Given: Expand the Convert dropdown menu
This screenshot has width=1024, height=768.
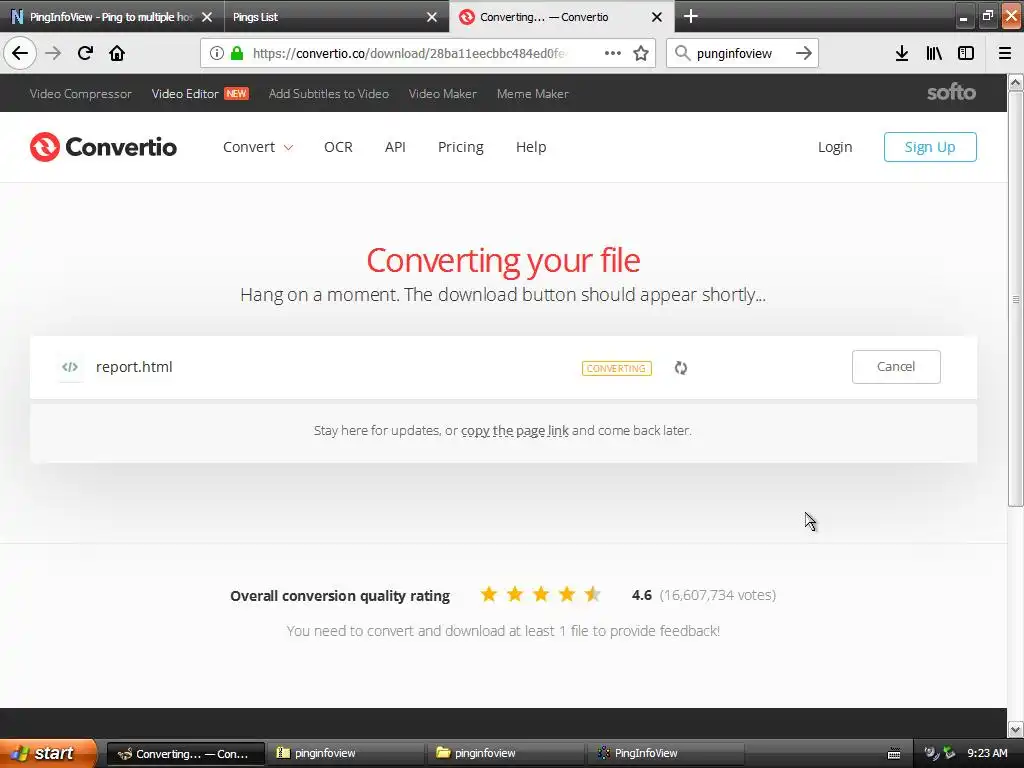Looking at the screenshot, I should pos(258,147).
